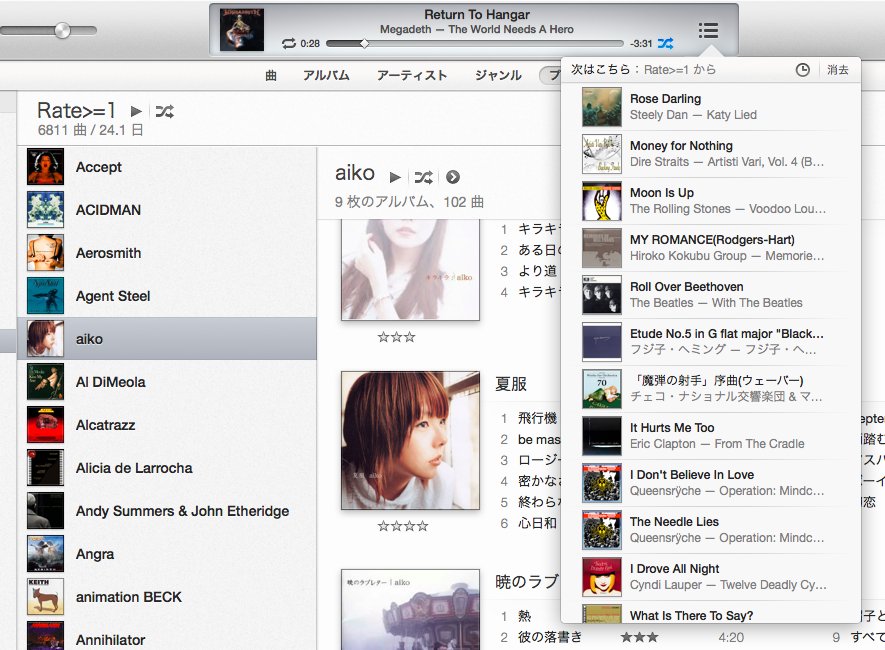The height and width of the screenshot is (650, 885).
Task: Select Alicia de Larrocha in artist list
Action: tap(167, 468)
